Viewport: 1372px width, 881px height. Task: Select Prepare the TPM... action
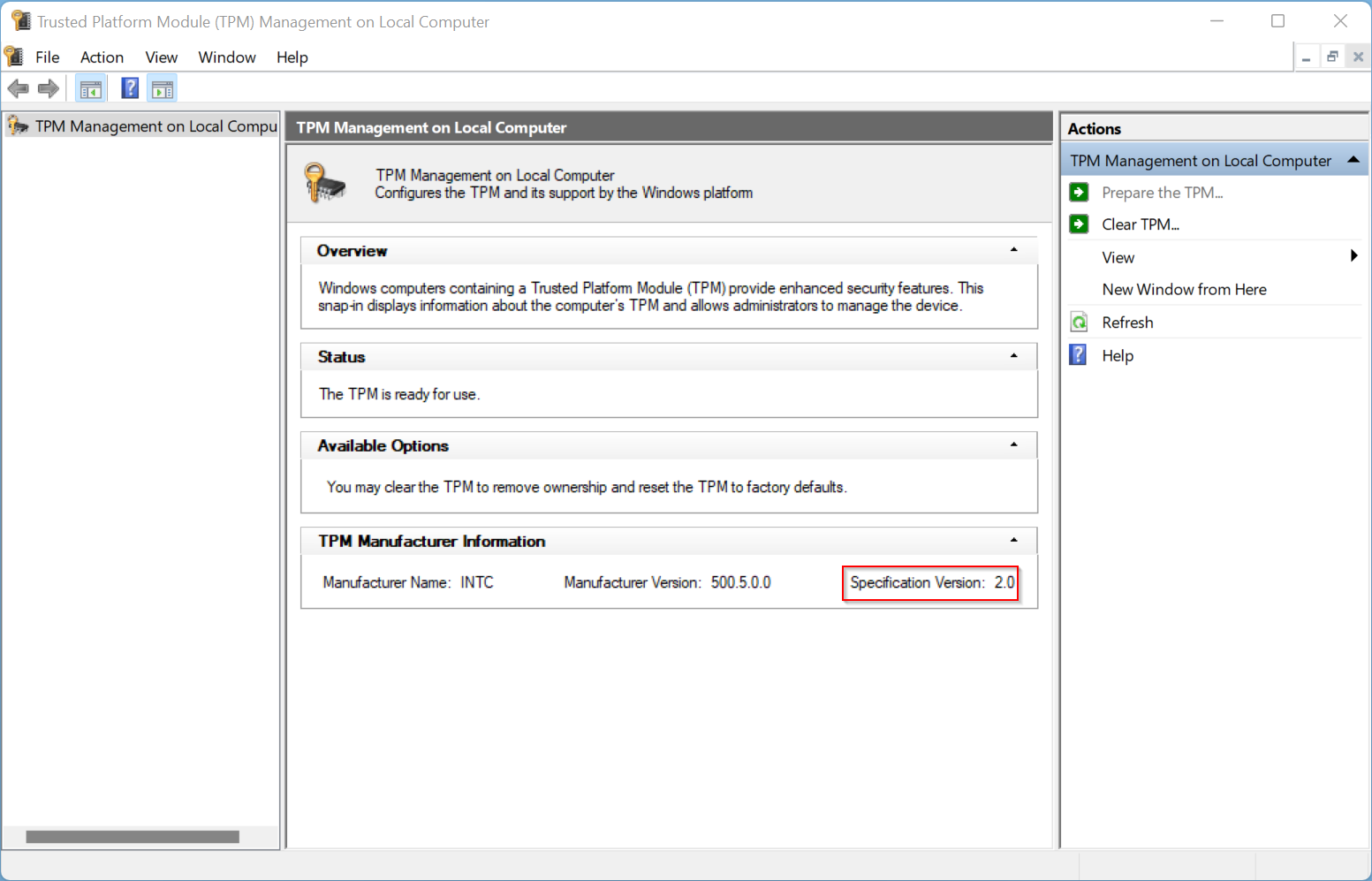pos(1163,193)
